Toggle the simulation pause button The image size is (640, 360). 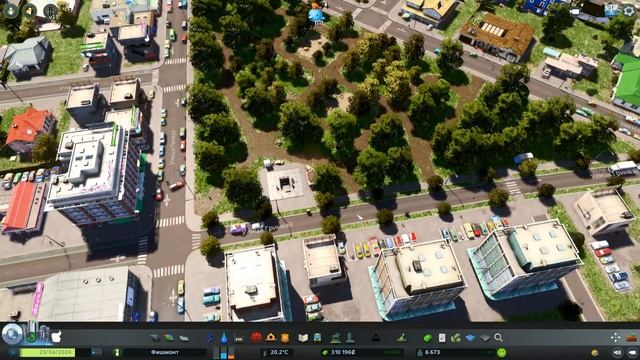tap(12, 352)
